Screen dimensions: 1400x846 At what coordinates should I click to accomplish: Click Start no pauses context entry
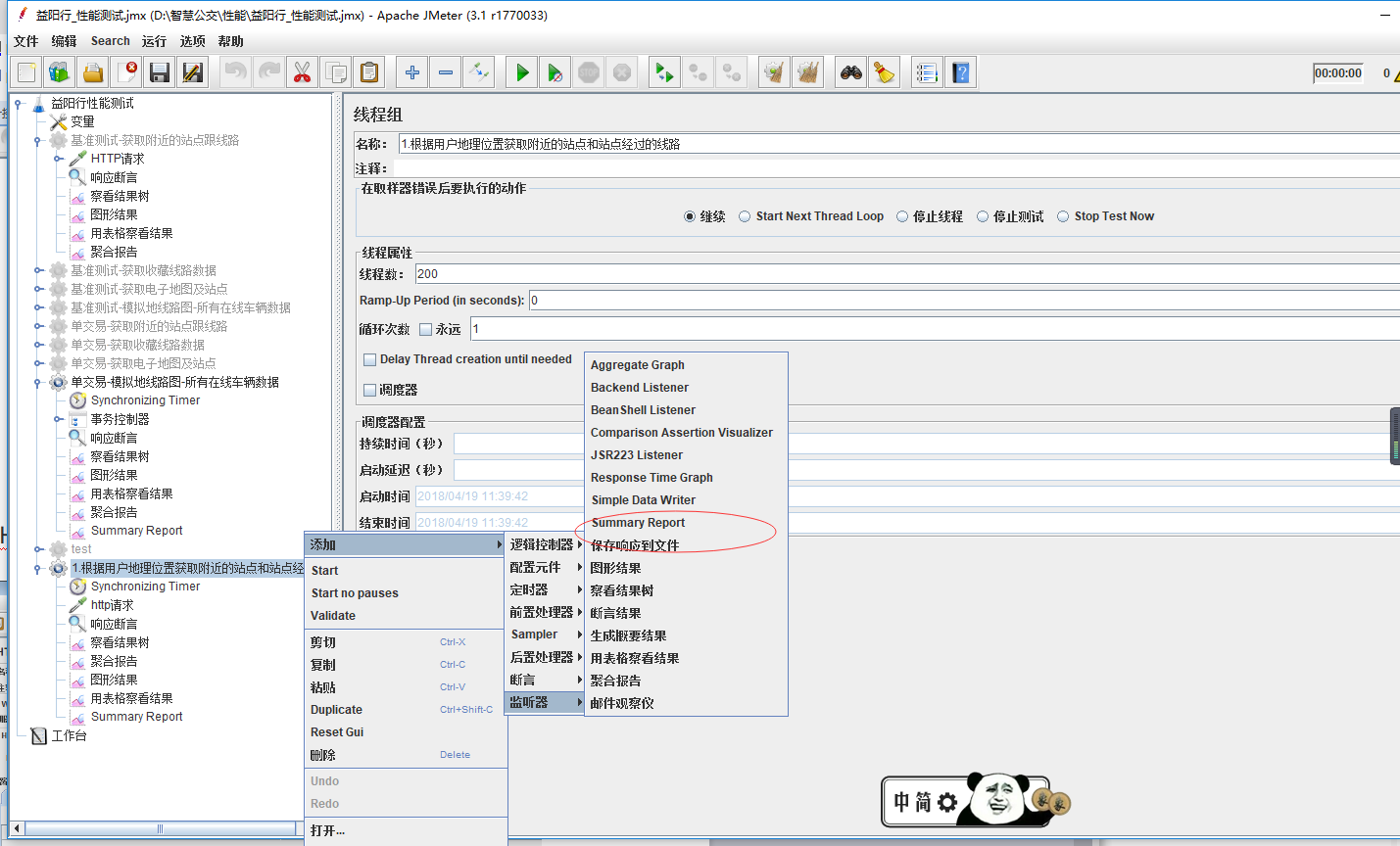[406, 593]
